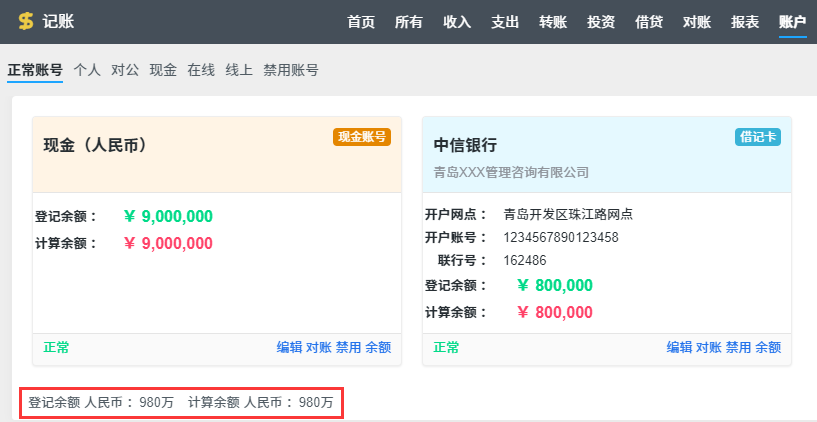Viewport: 817px width, 422px height.
Task: Go to the 收入 income page
Action: pos(457,22)
